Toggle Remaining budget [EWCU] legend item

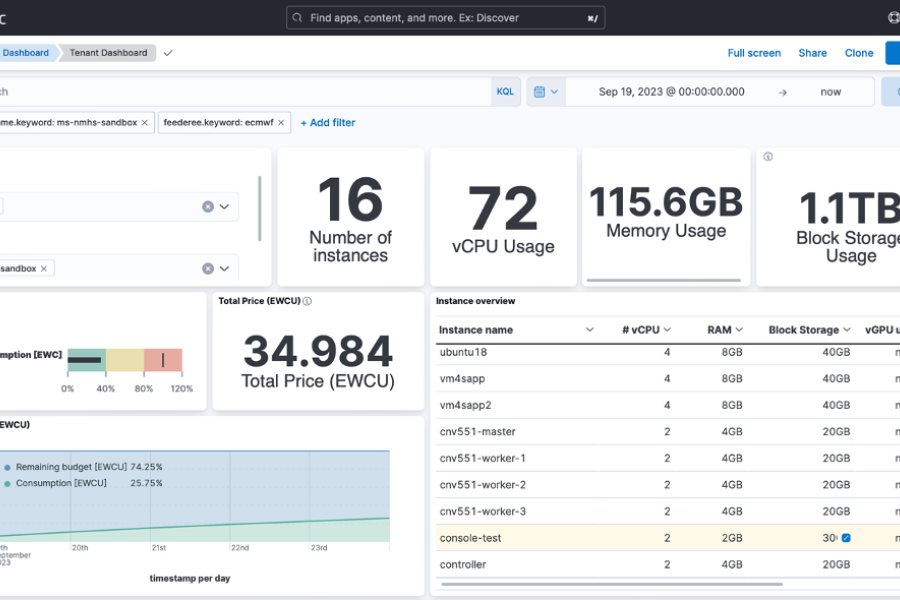pyautogui.click(x=71, y=467)
